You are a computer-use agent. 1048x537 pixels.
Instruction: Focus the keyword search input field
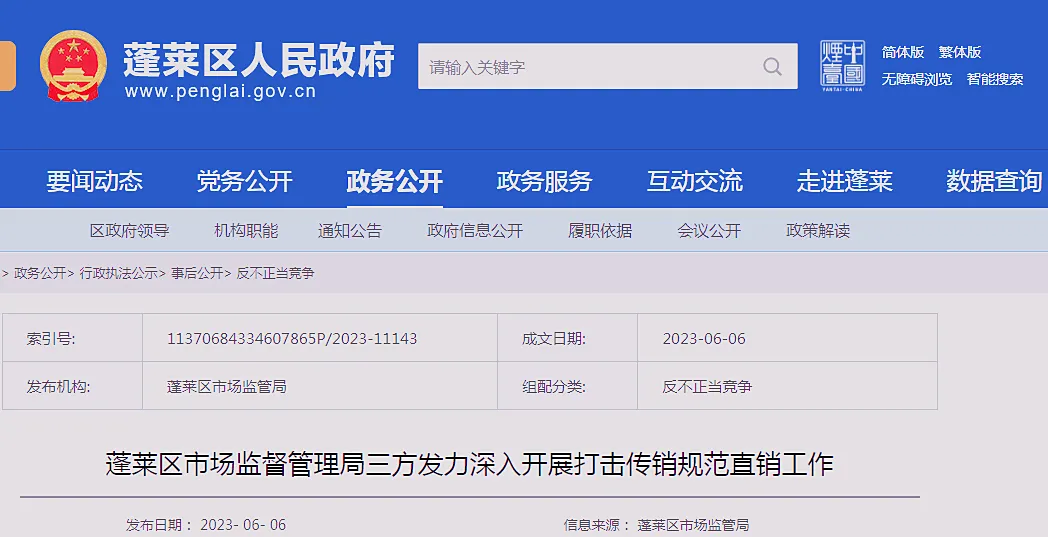click(608, 66)
